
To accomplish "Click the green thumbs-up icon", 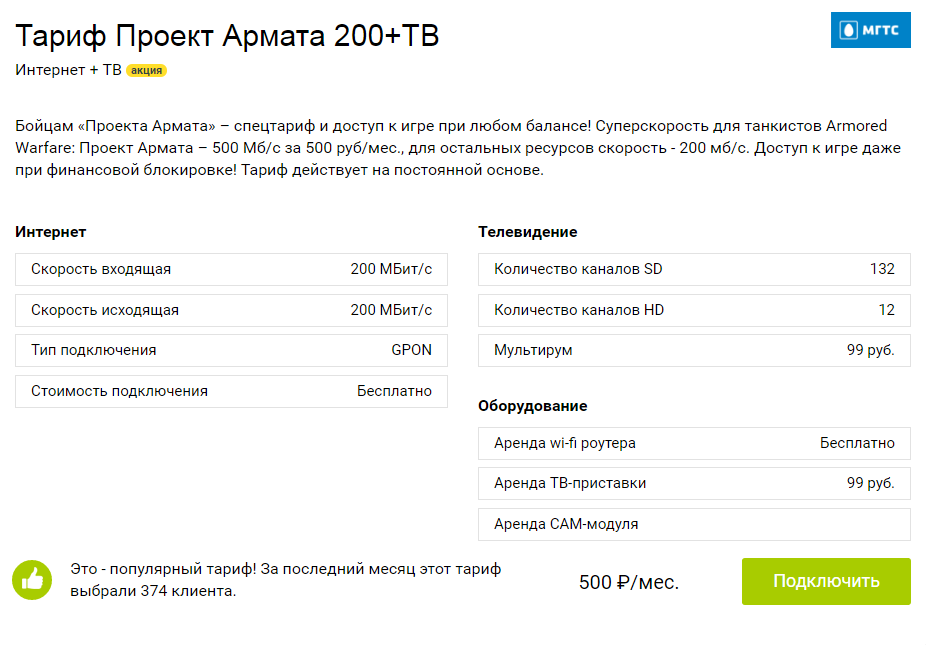I will (32, 579).
